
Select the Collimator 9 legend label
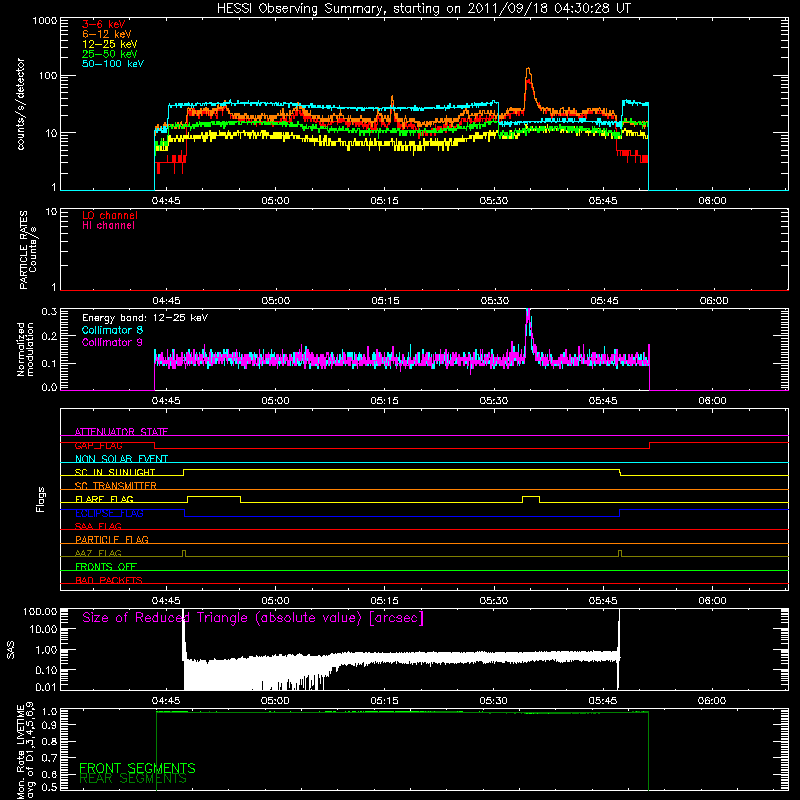coord(112,342)
